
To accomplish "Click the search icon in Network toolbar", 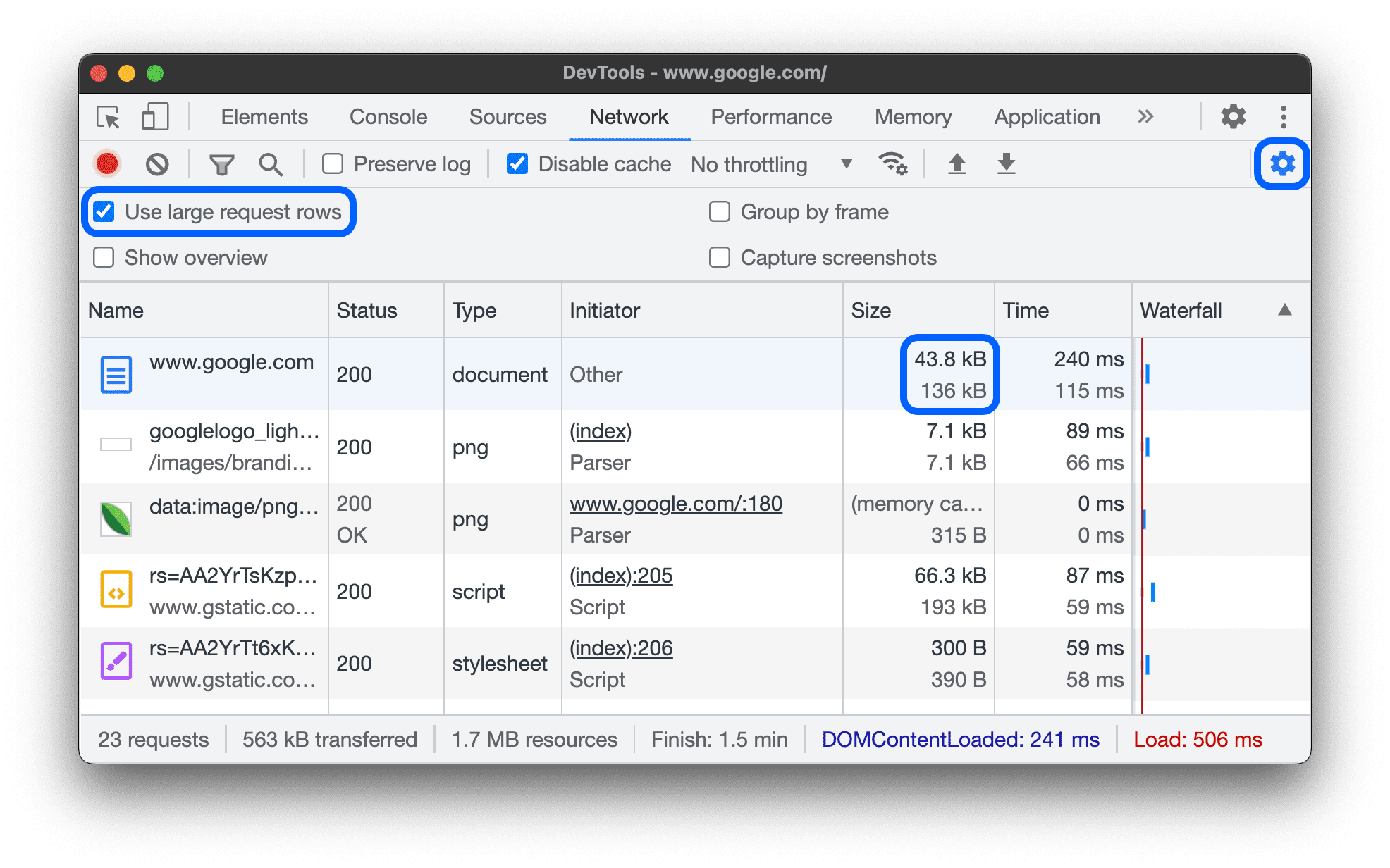I will (x=271, y=164).
